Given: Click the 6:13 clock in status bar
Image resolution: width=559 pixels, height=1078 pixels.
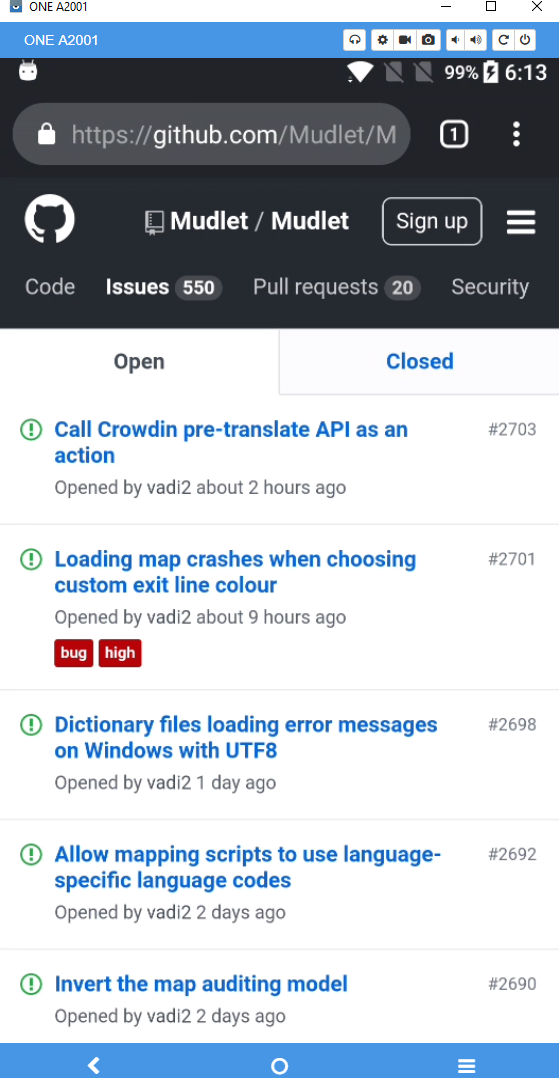Looking at the screenshot, I should [526, 72].
